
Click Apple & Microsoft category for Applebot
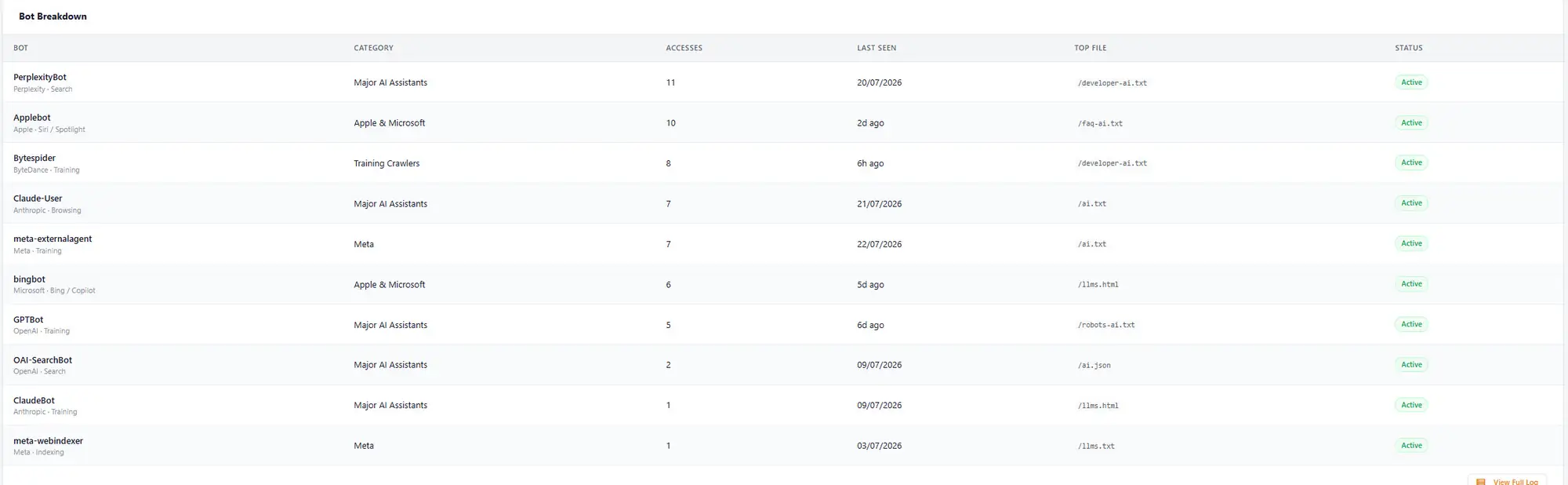tap(390, 123)
